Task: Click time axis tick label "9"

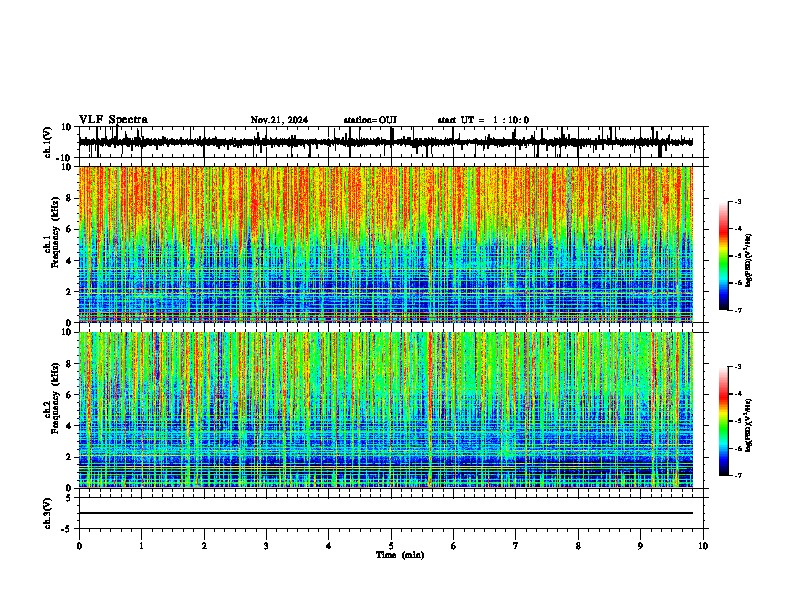Action: click(x=640, y=546)
